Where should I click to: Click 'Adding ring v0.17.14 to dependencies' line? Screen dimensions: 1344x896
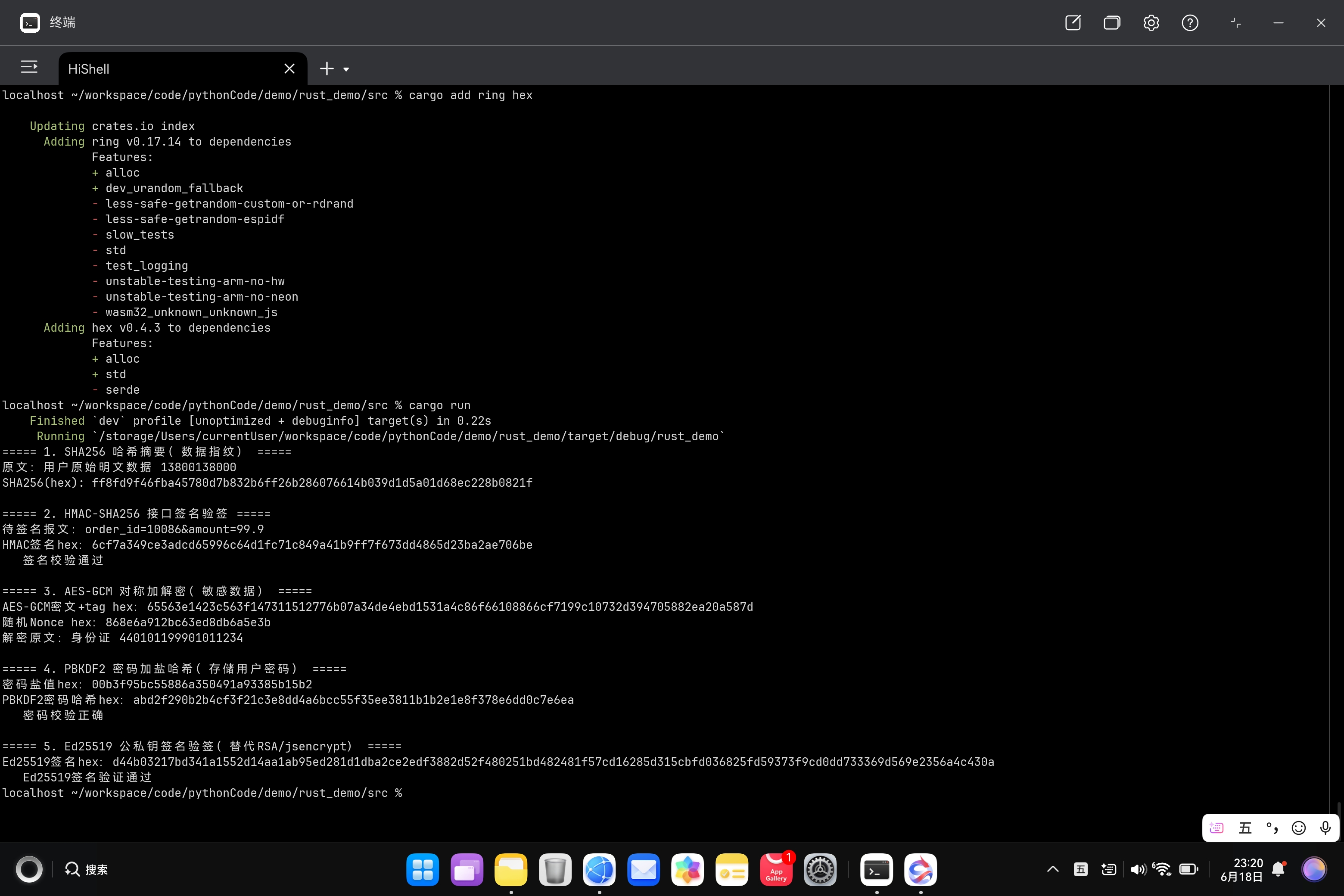[x=168, y=142]
